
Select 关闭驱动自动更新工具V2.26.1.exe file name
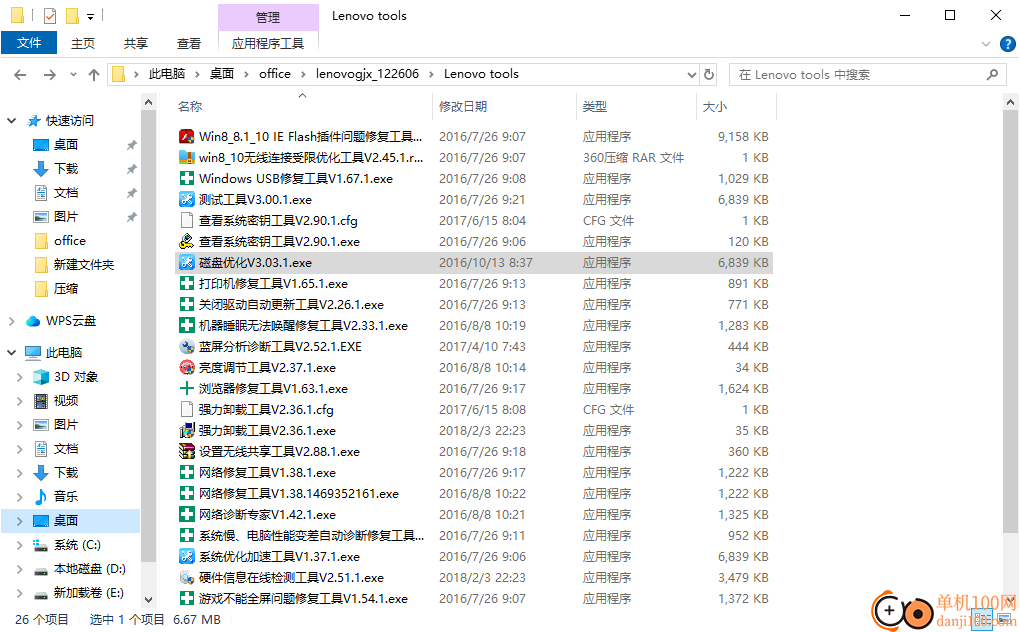coord(291,305)
